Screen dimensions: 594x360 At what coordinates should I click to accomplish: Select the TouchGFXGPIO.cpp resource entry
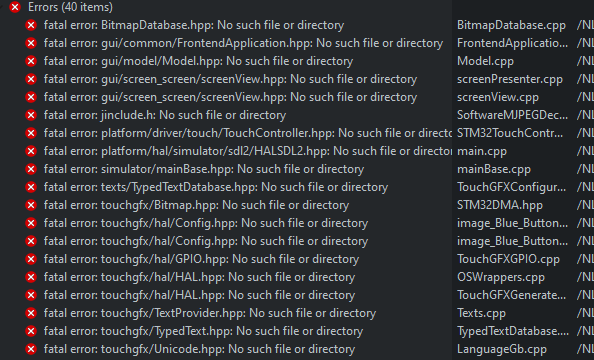(508, 259)
